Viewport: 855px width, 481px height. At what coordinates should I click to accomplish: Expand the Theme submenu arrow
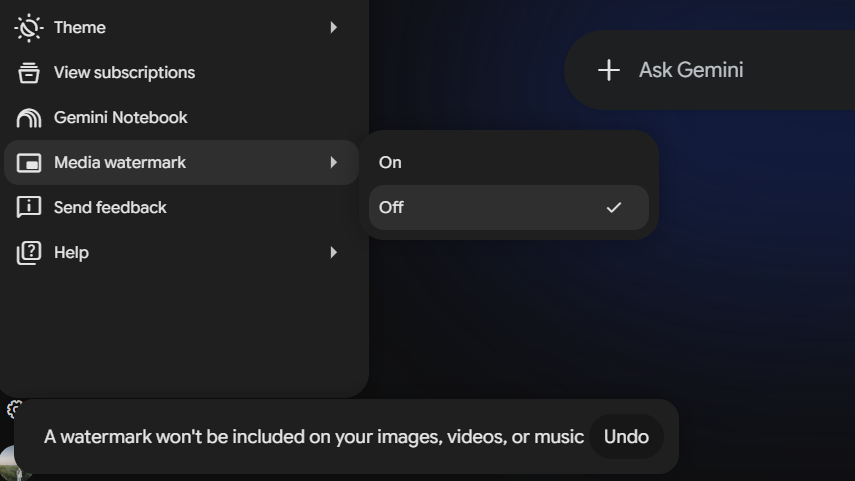[x=333, y=27]
